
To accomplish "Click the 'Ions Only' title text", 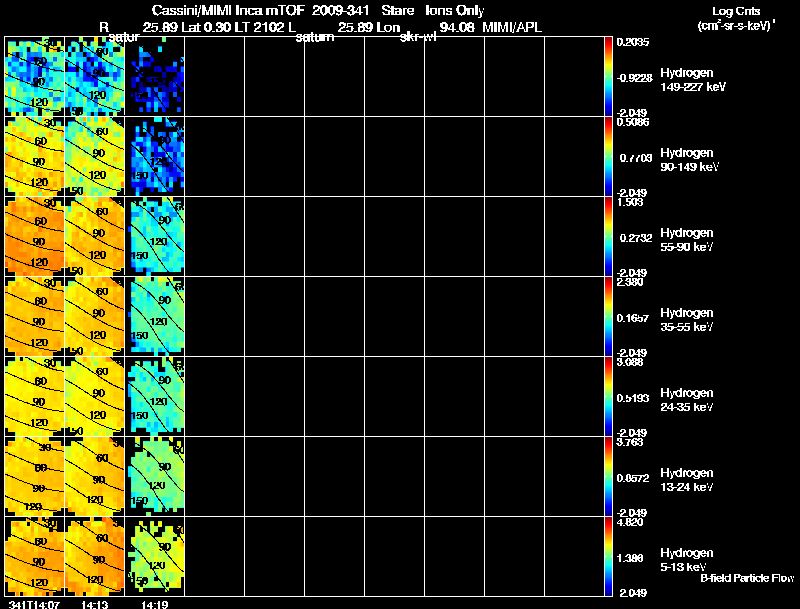I will point(455,11).
